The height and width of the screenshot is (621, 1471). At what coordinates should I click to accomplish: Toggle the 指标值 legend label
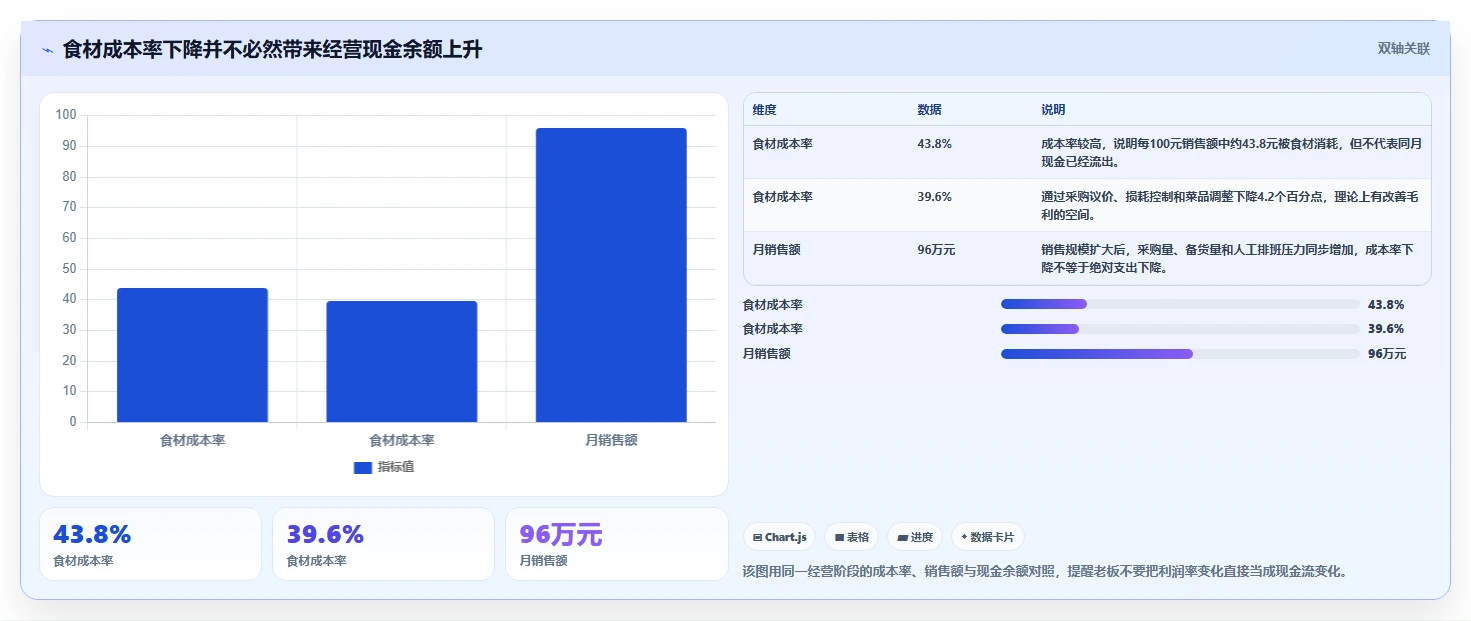coord(396,468)
